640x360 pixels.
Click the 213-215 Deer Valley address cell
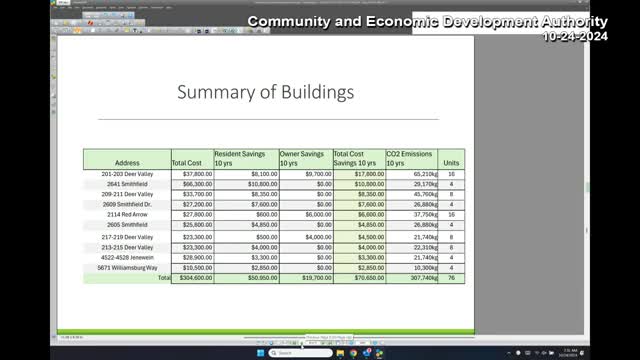[127, 247]
